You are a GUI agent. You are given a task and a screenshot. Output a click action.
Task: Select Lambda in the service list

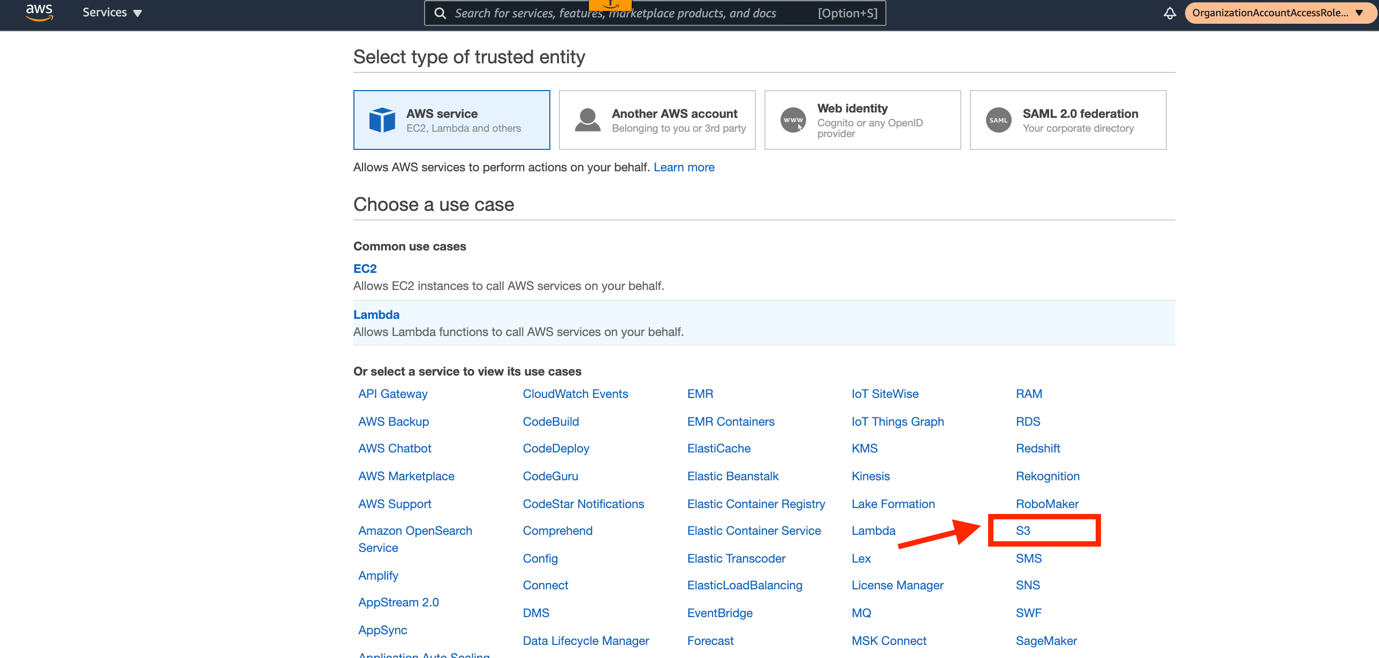click(x=874, y=531)
